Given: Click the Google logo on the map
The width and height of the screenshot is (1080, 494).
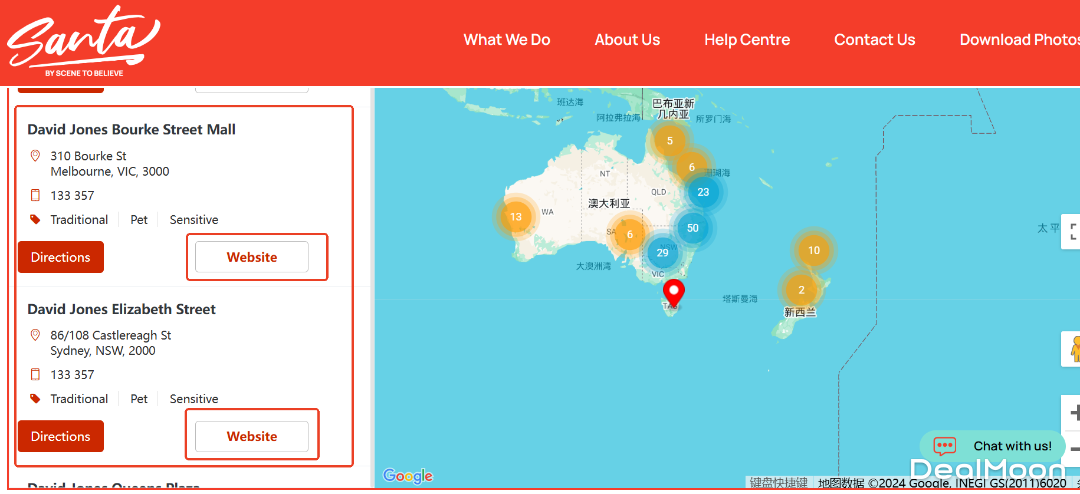Looking at the screenshot, I should click(x=408, y=476).
